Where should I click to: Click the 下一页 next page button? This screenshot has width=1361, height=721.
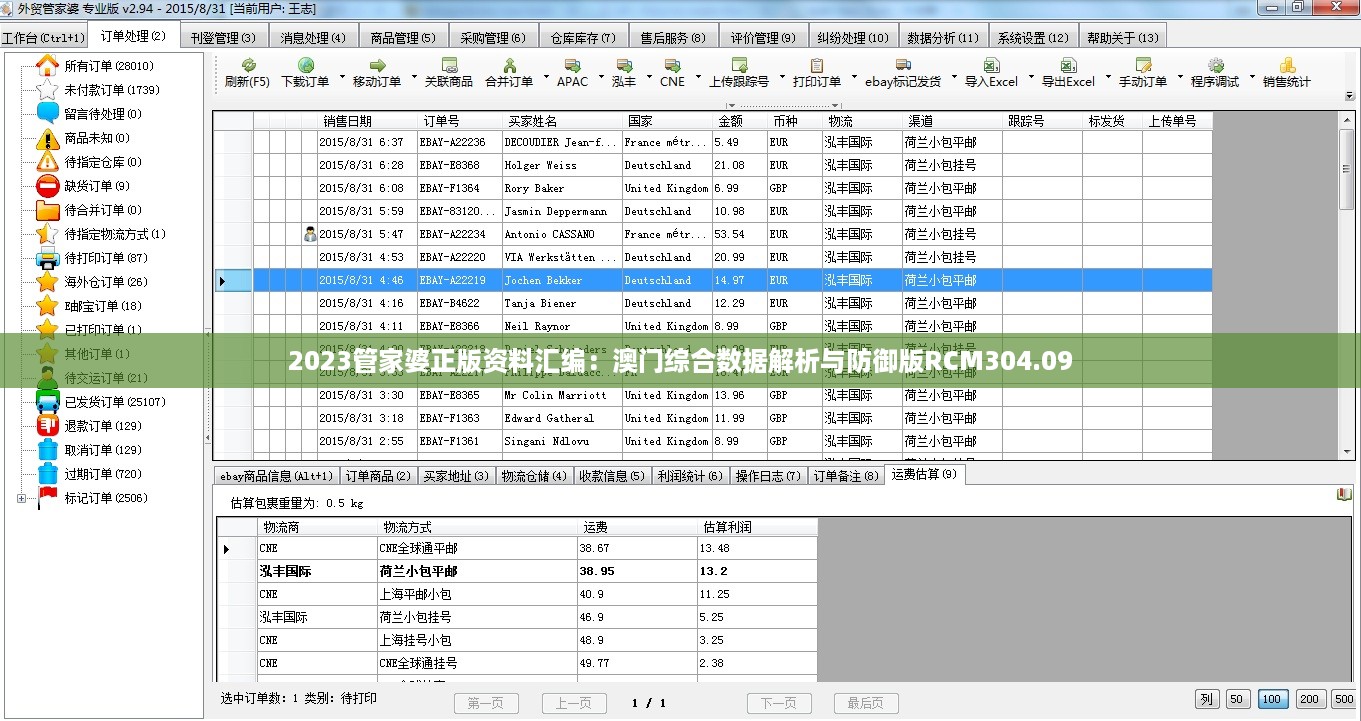click(778, 703)
